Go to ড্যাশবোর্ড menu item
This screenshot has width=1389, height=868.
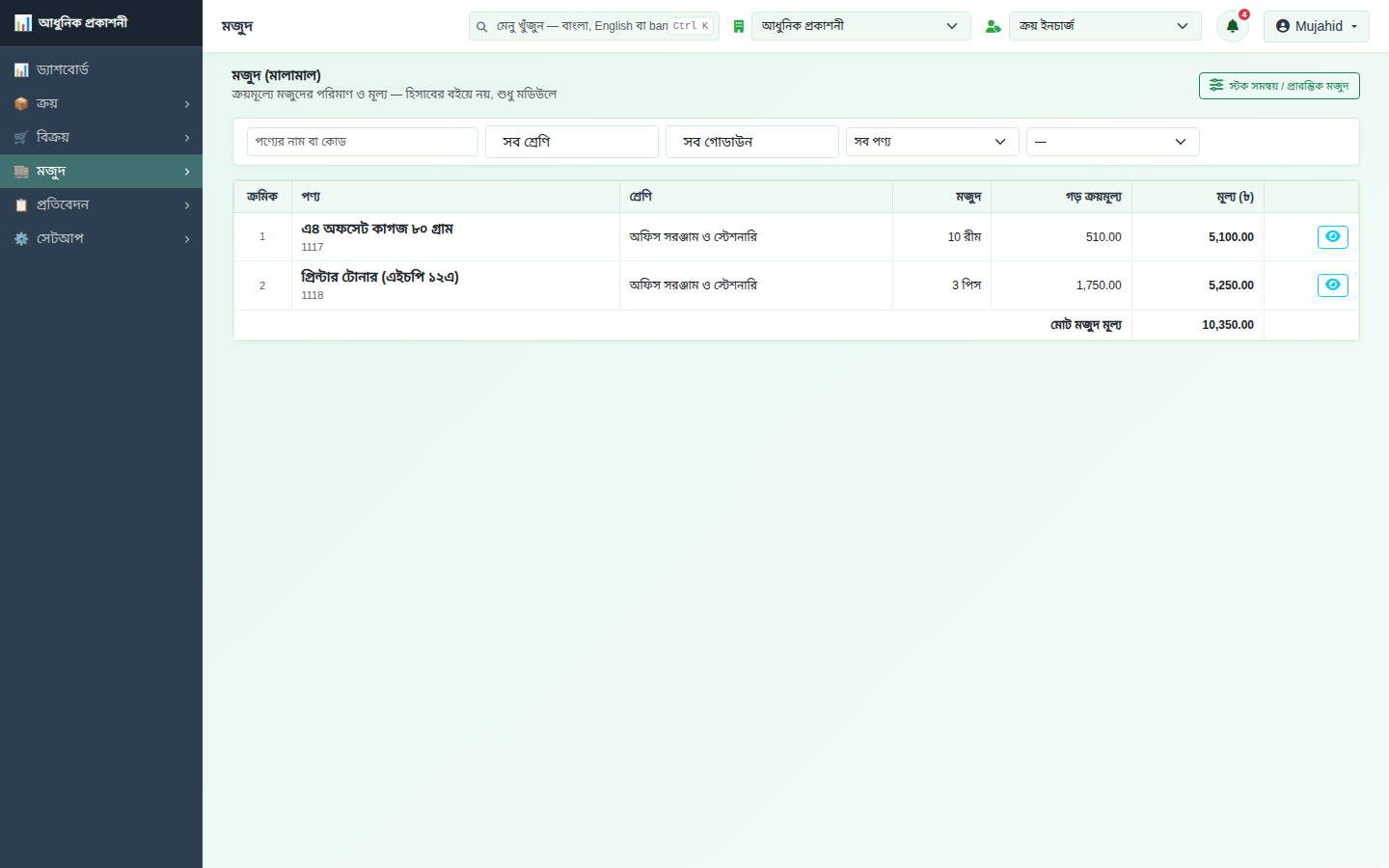click(x=101, y=69)
